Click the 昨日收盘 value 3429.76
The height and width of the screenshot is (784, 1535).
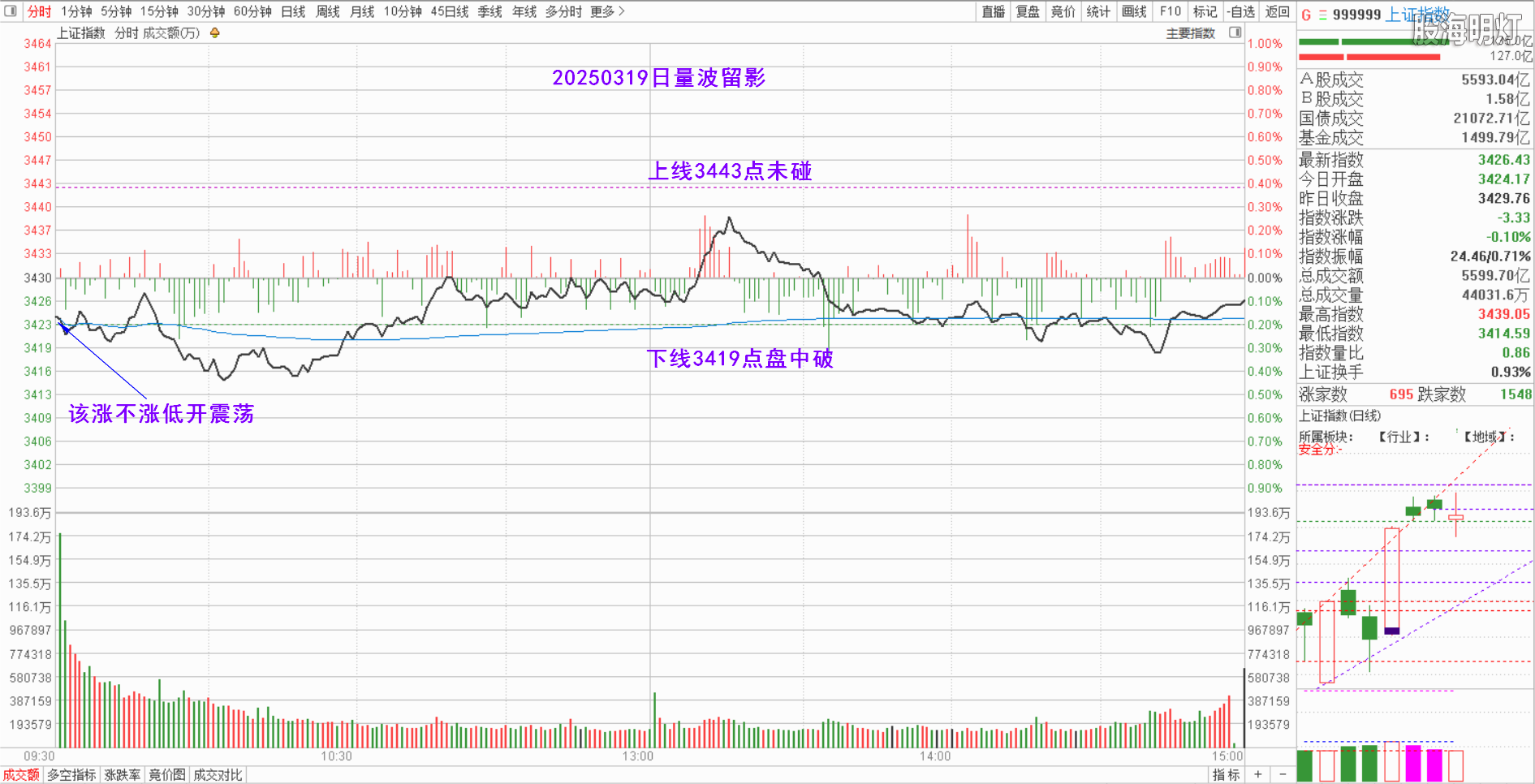[1503, 199]
